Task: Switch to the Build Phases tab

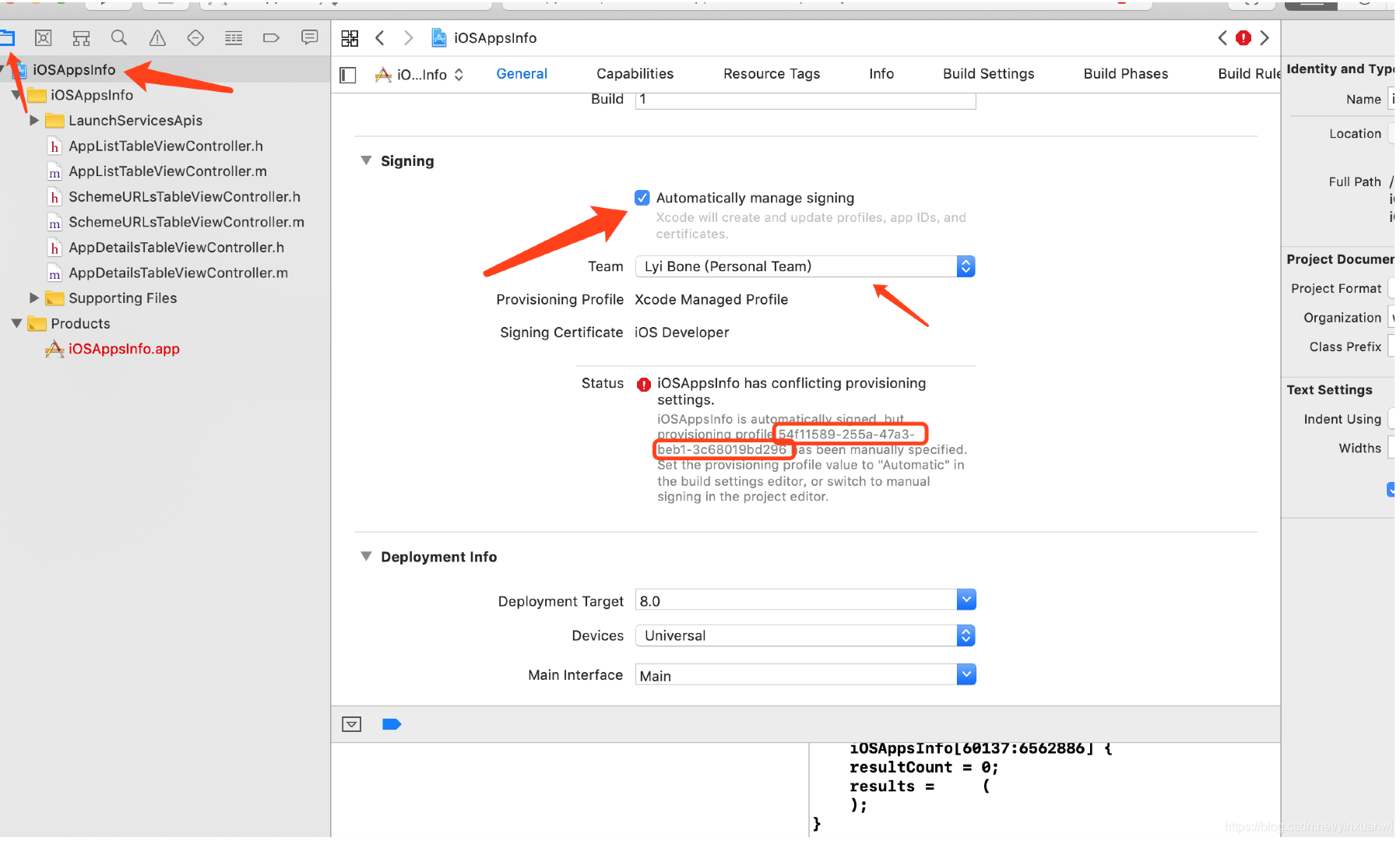Action: click(x=1125, y=74)
